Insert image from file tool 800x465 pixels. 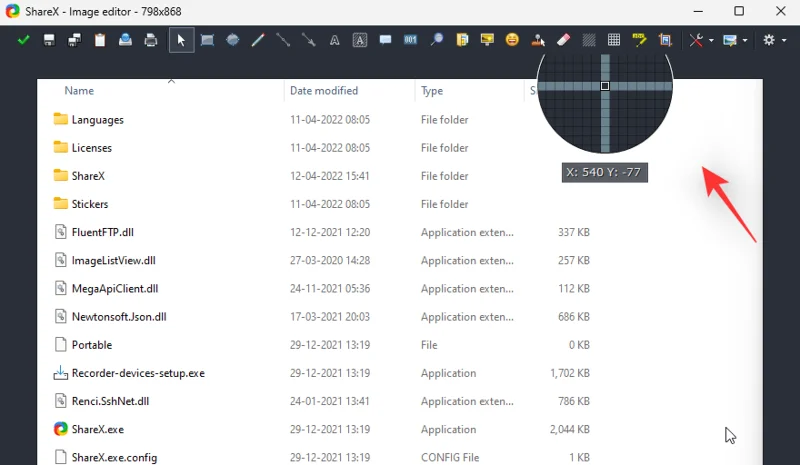pos(462,40)
